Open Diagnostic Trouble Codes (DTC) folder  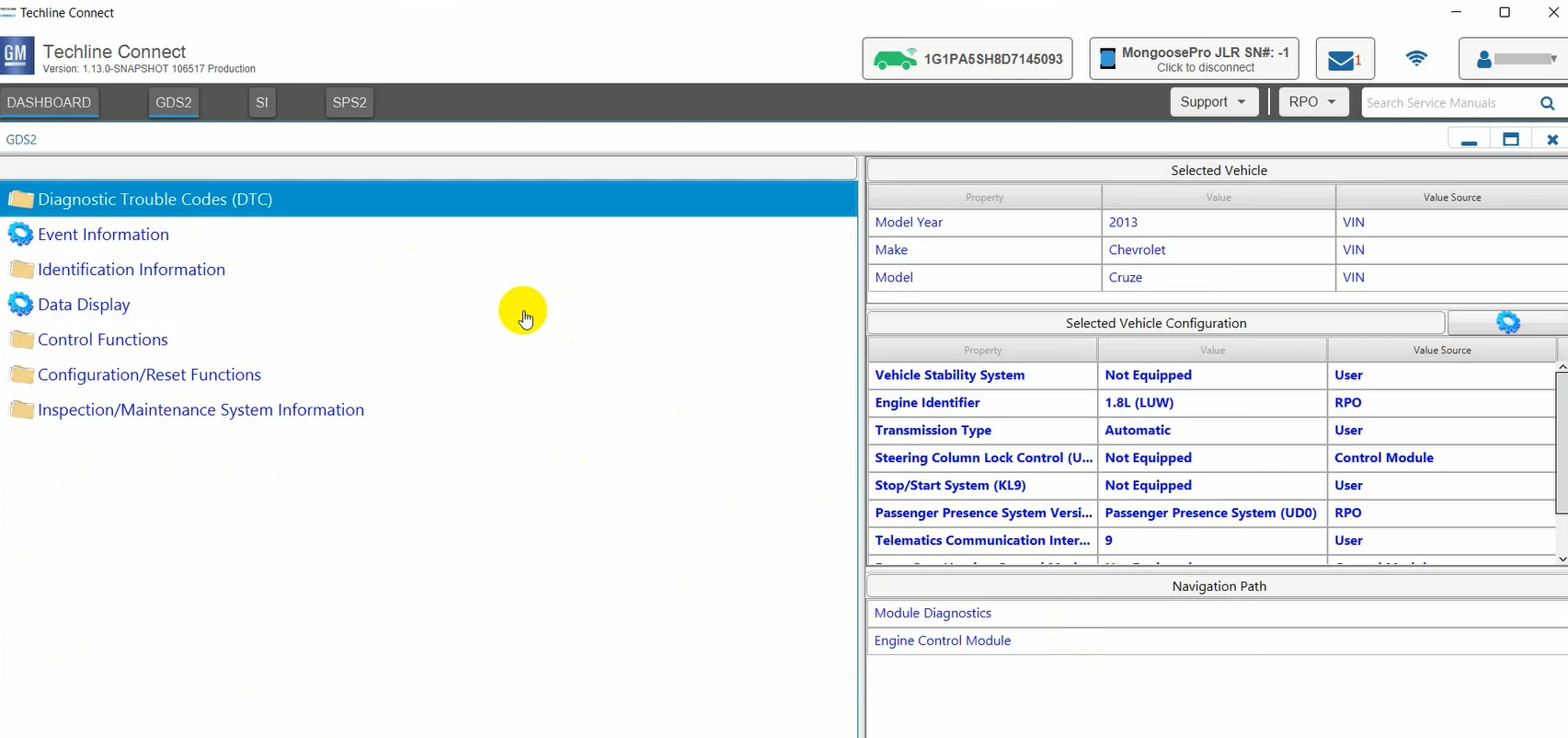pyautogui.click(x=155, y=200)
